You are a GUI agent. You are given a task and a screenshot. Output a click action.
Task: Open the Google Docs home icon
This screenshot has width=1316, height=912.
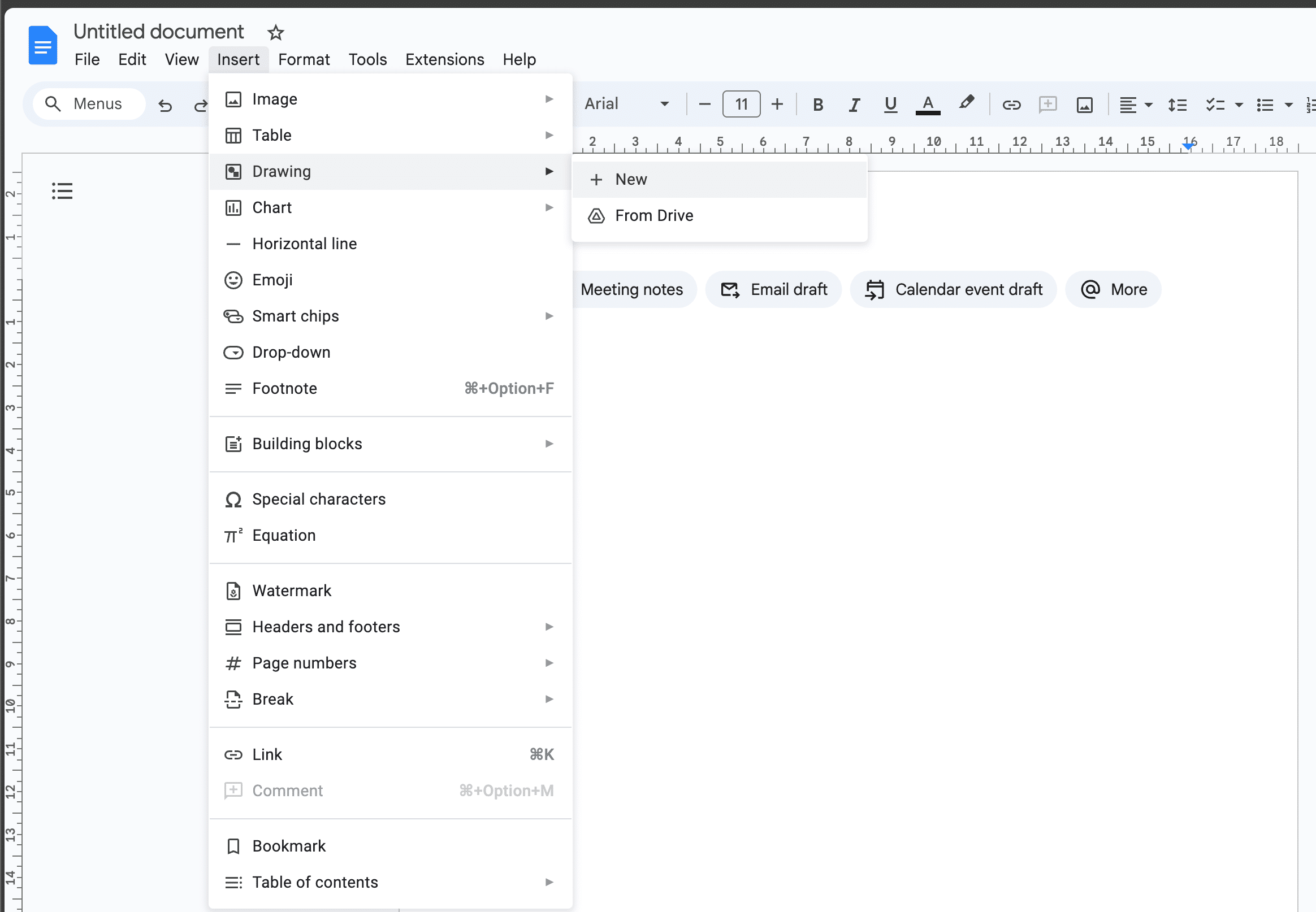[x=43, y=45]
